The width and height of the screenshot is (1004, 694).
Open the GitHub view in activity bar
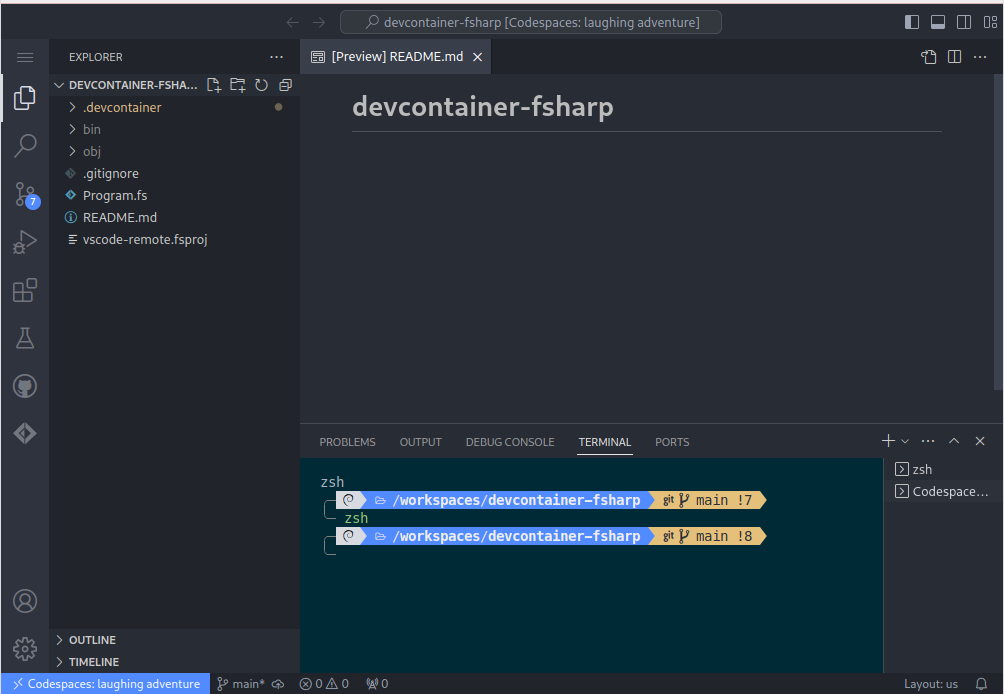[x=25, y=386]
